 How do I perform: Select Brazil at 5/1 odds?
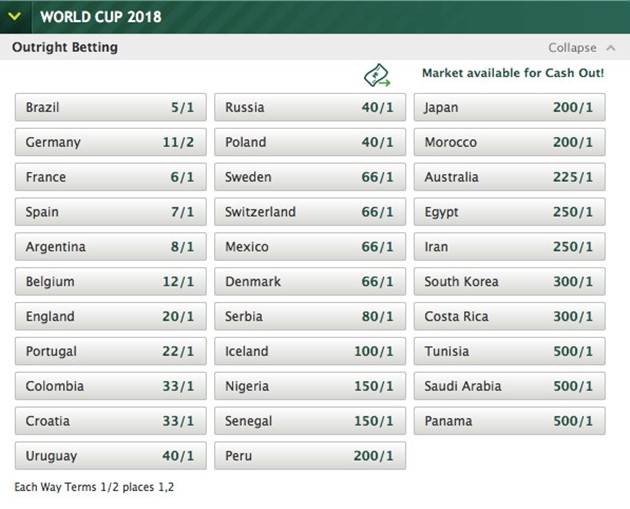(x=110, y=108)
